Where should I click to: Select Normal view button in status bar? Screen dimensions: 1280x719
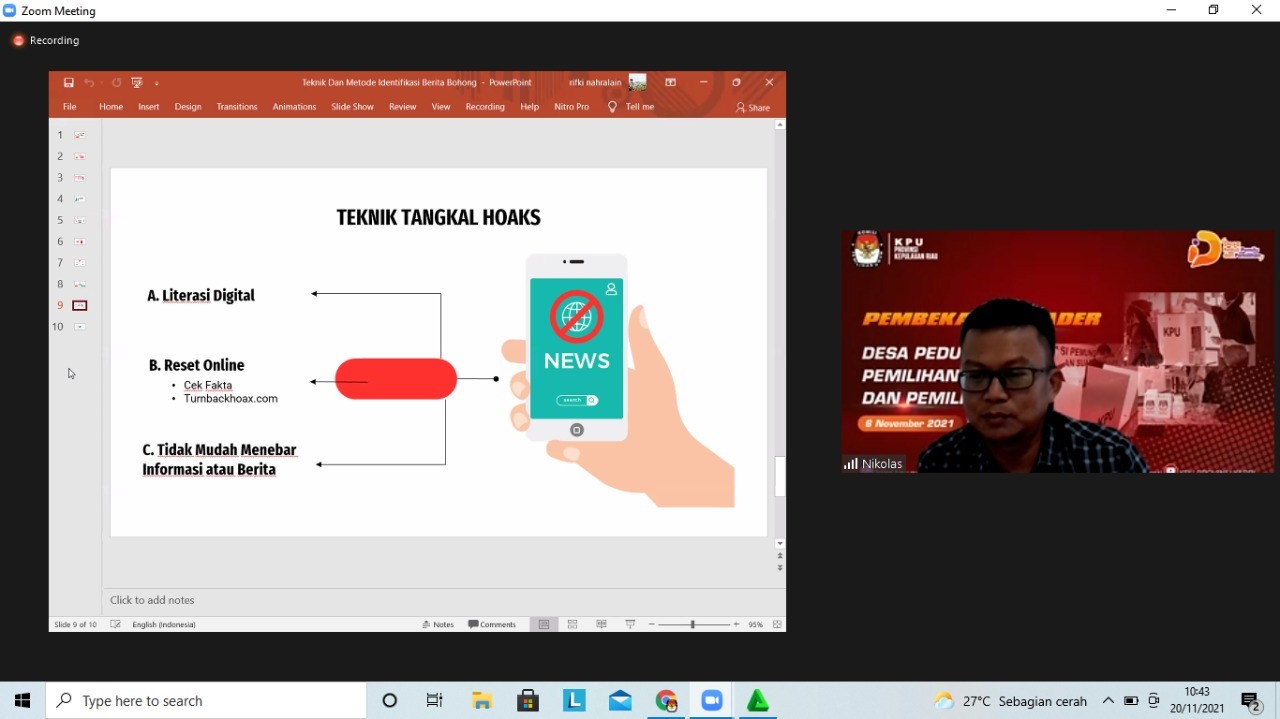point(544,624)
